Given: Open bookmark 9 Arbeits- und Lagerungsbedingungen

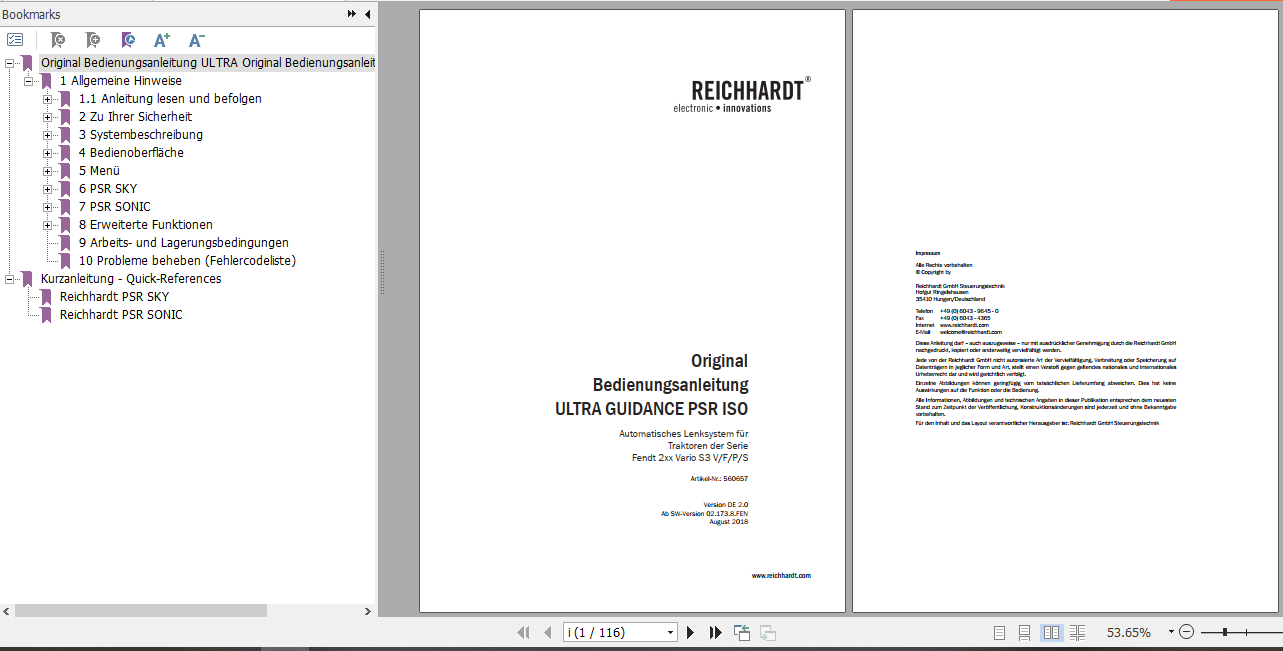Looking at the screenshot, I should pyautogui.click(x=183, y=243).
